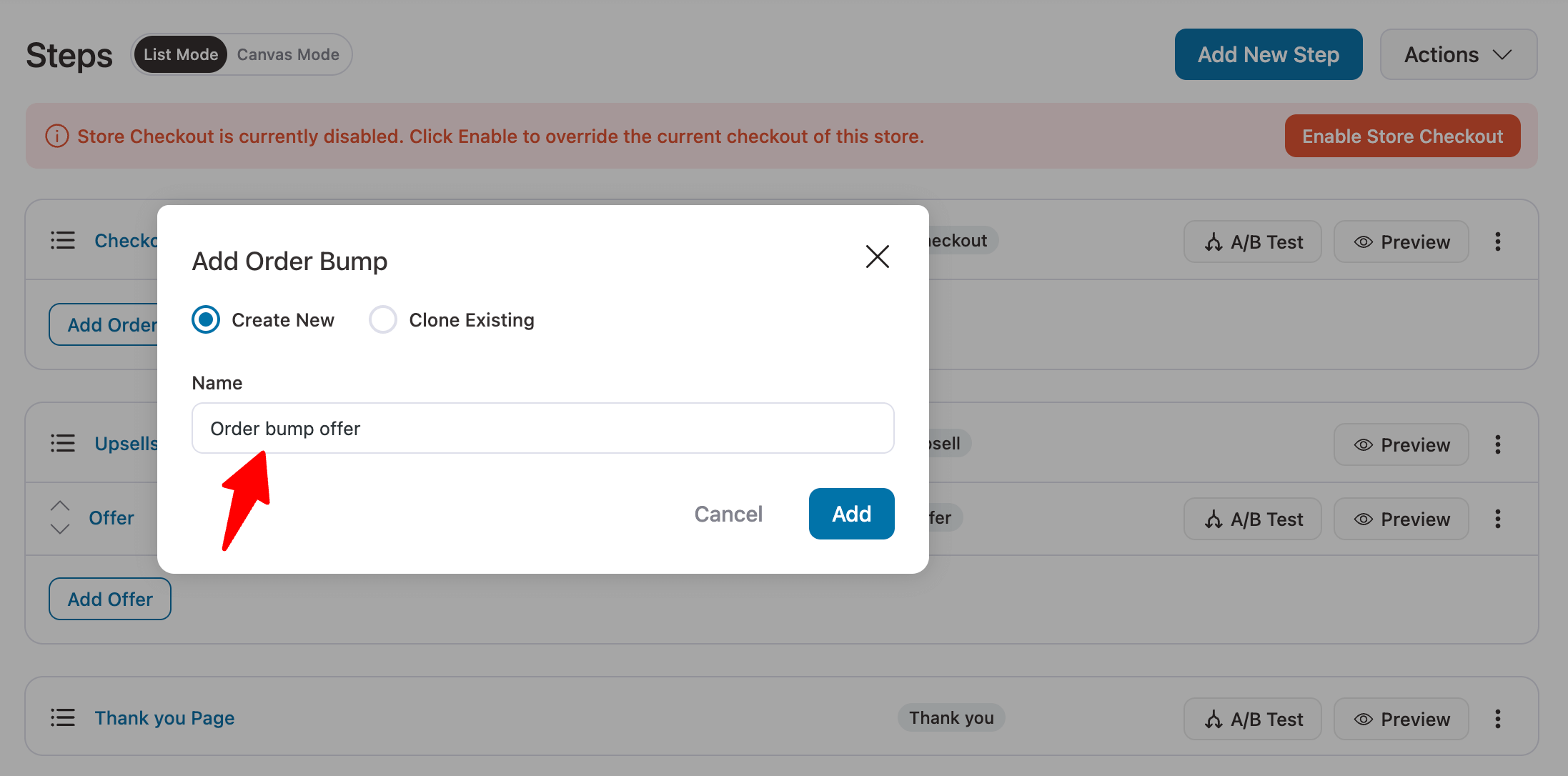Click the Add button in dialog
Image resolution: width=1568 pixels, height=776 pixels.
tap(851, 514)
